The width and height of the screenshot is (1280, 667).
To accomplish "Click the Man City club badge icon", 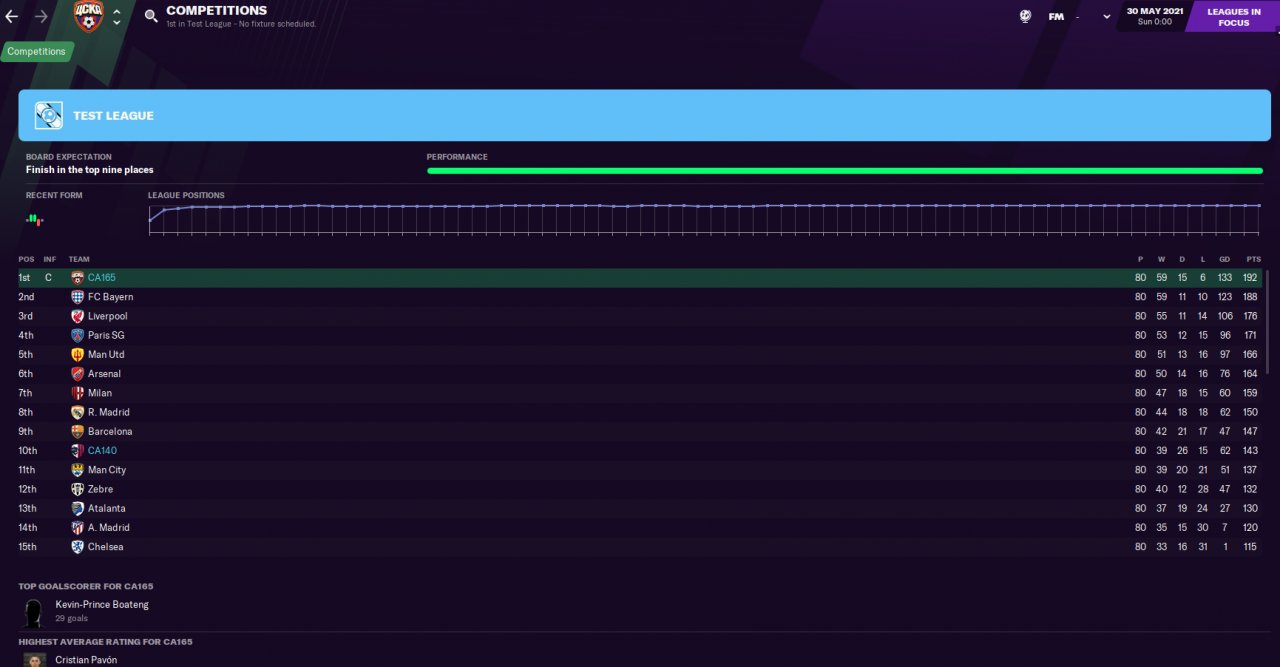I will pos(77,470).
